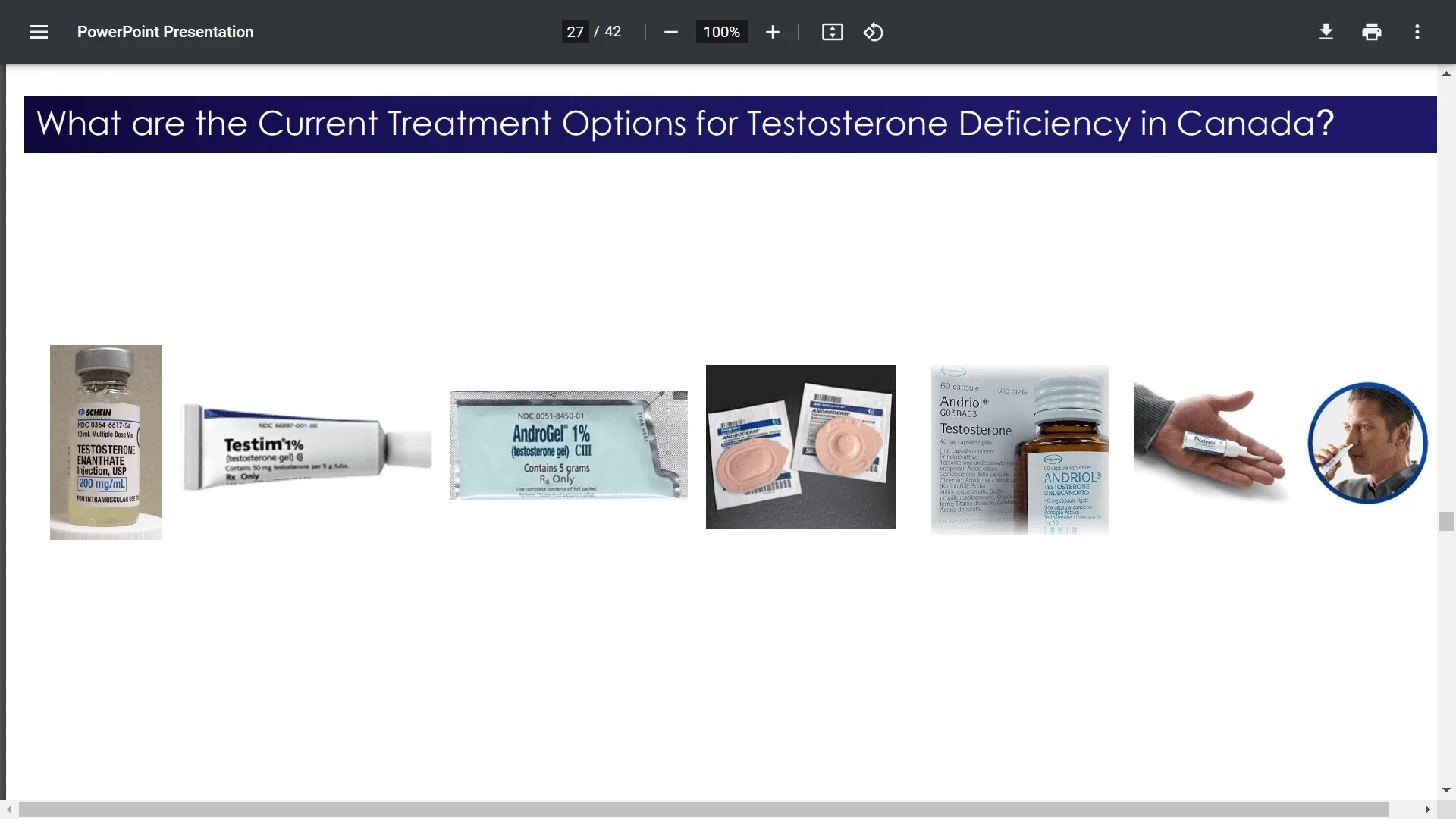
Task: Click the zoom out minus icon
Action: 670,32
